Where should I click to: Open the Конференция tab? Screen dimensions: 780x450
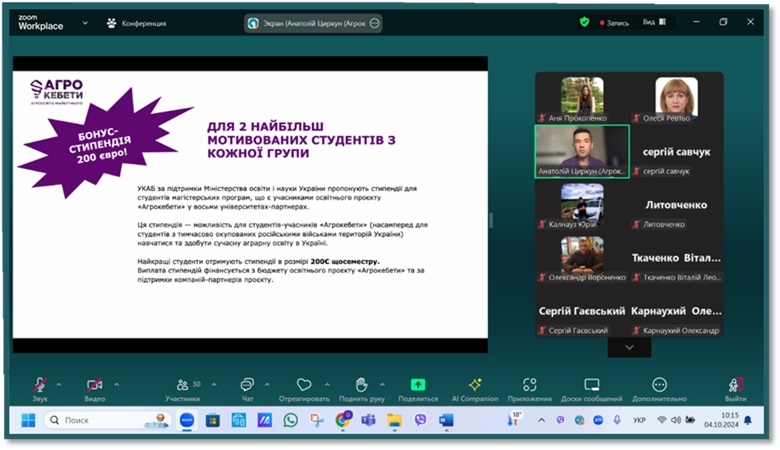pyautogui.click(x=137, y=23)
